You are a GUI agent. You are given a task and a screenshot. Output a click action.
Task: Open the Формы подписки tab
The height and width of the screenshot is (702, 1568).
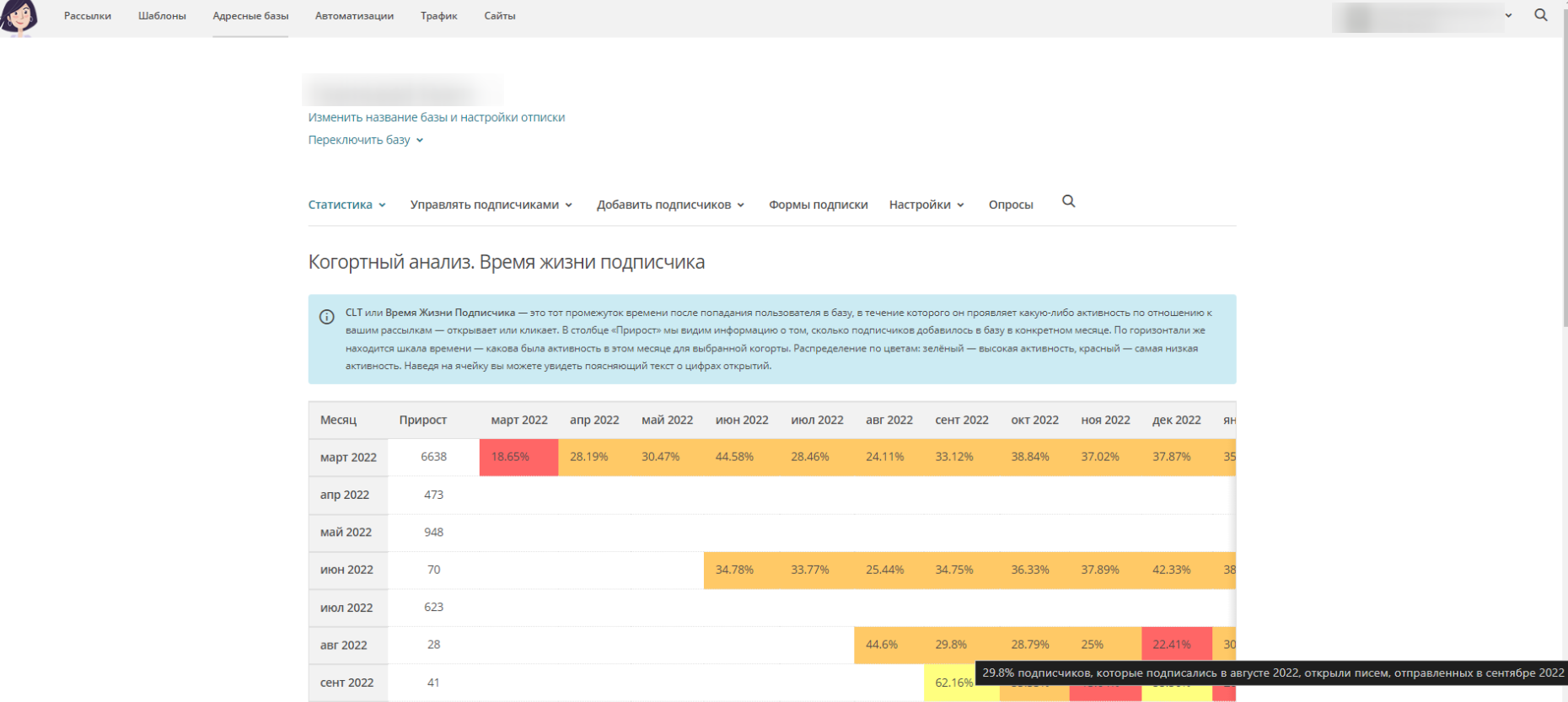[x=818, y=205]
